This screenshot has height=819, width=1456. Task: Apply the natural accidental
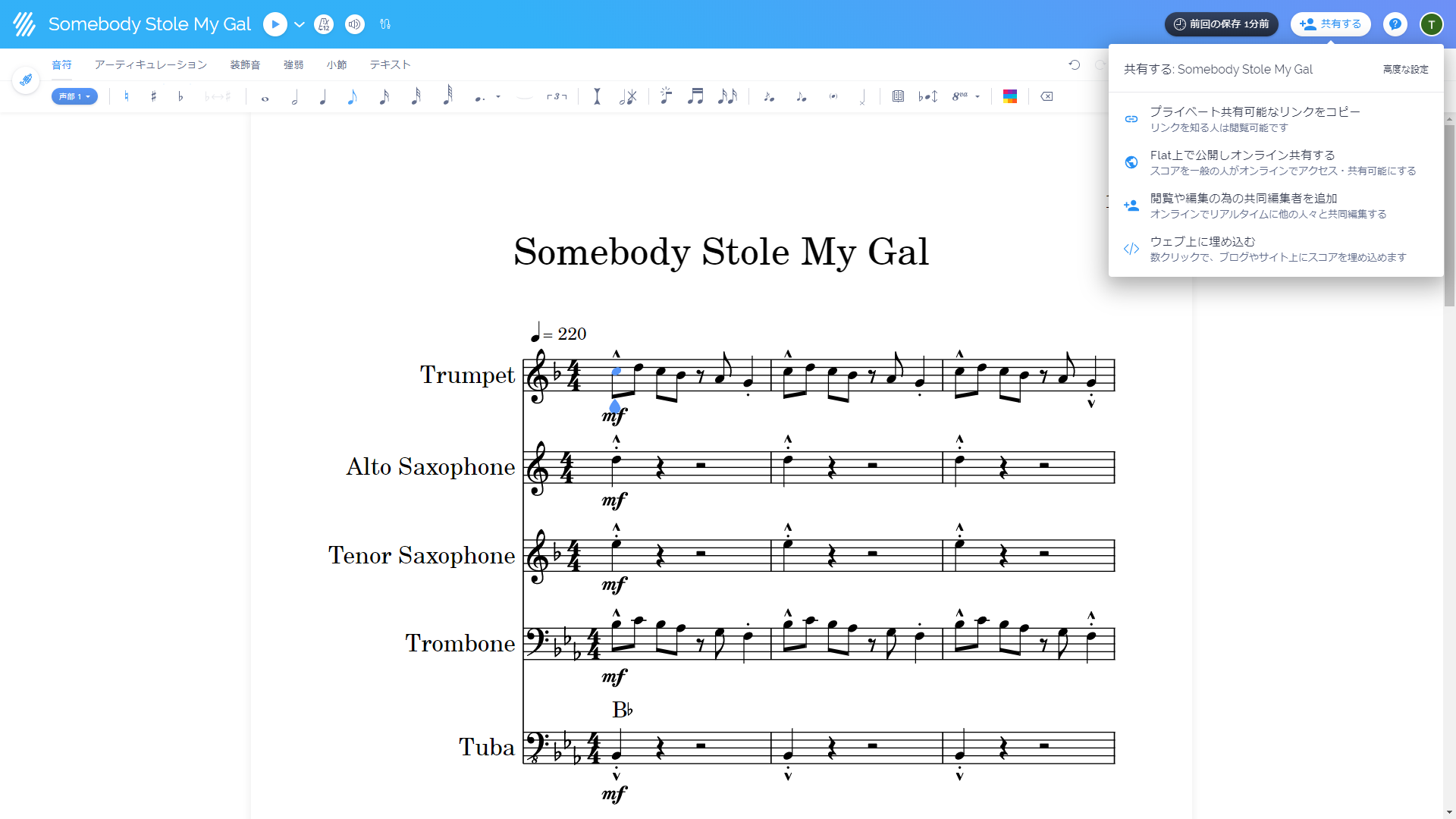(x=127, y=96)
